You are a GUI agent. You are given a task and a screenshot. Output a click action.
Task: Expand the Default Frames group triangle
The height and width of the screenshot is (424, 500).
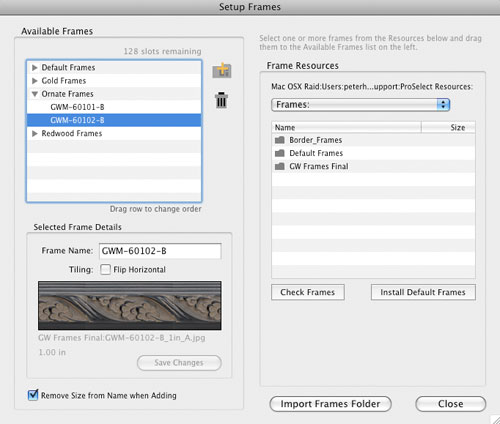click(x=35, y=68)
